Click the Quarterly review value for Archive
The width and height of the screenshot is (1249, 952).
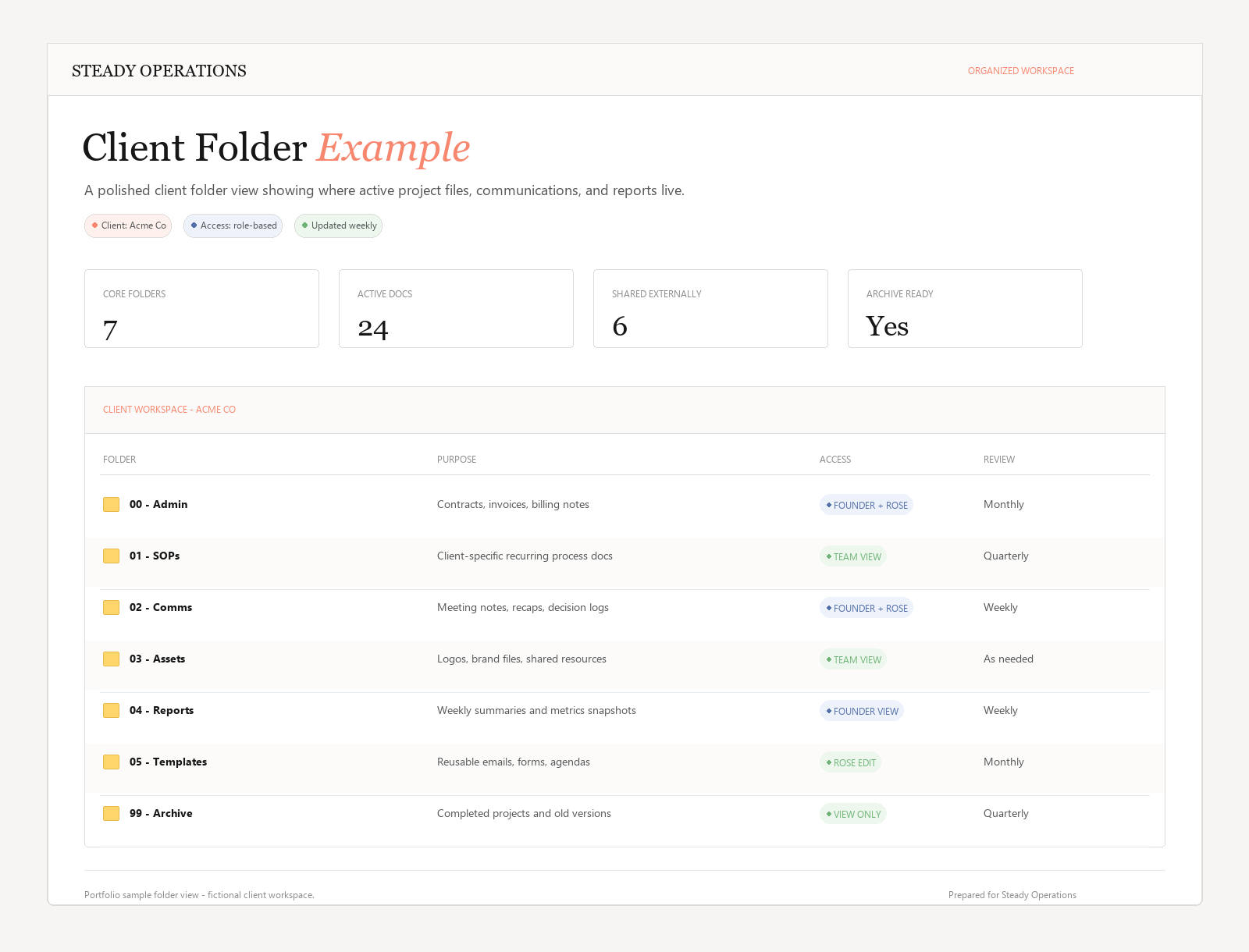(1006, 814)
